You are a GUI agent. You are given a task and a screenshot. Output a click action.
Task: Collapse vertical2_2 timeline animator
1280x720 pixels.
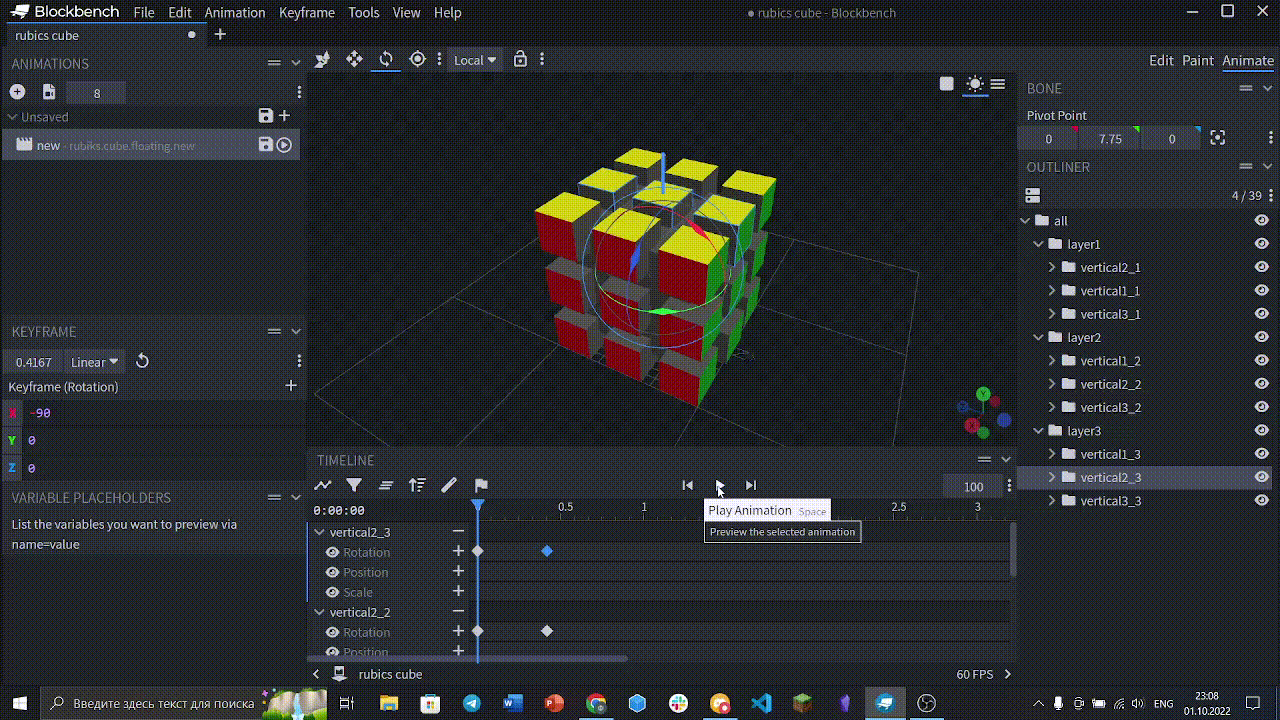pos(320,612)
